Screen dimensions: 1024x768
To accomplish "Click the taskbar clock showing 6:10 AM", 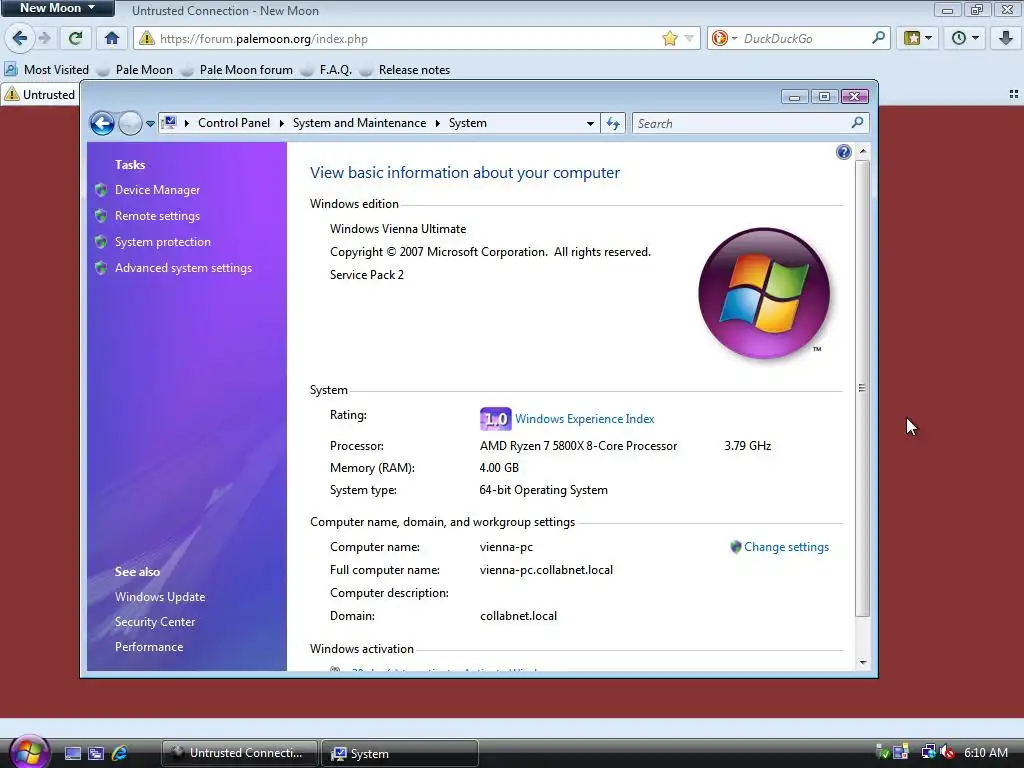I will (x=985, y=752).
